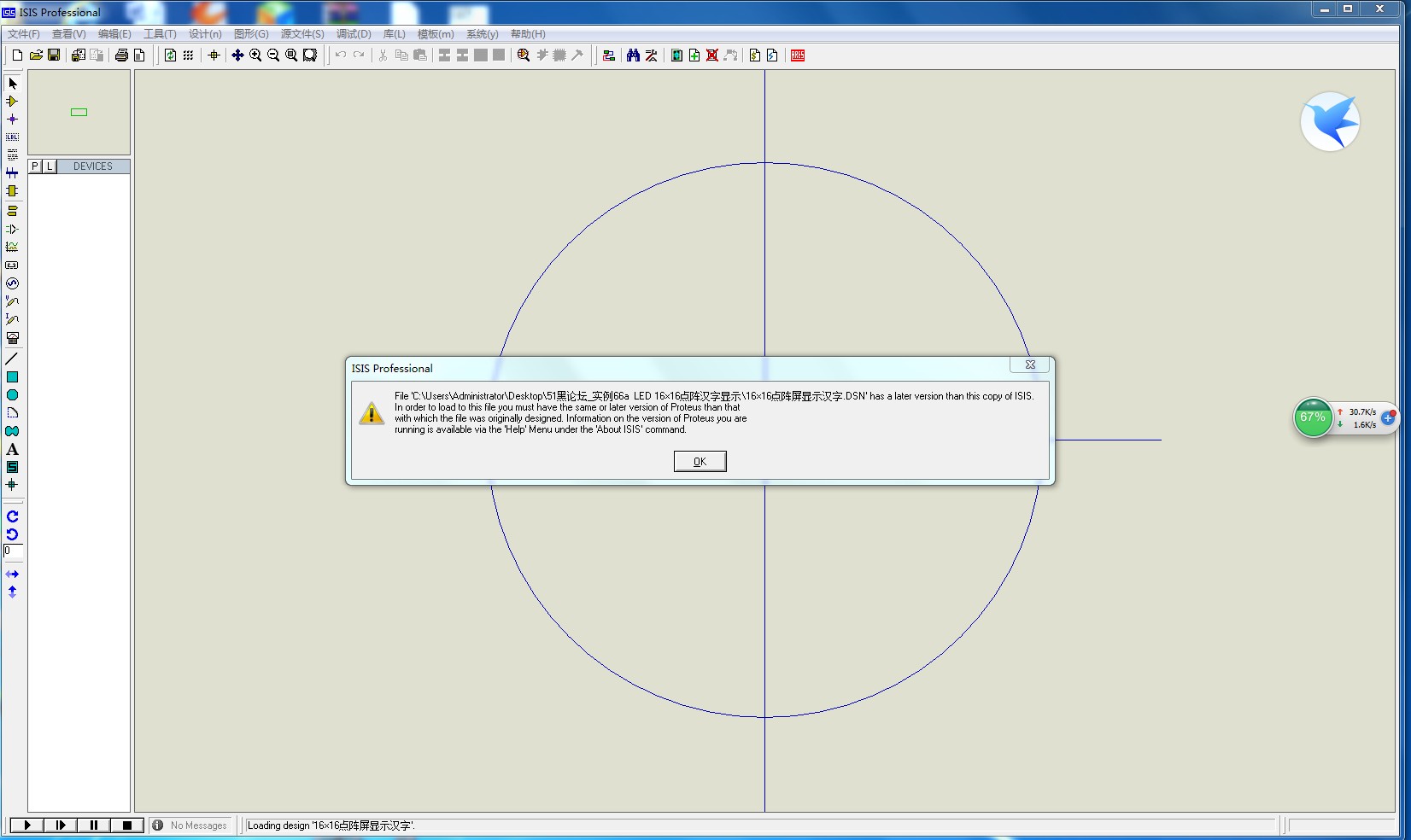Stop the simulation
Viewport: 1411px width, 840px height.
(x=126, y=825)
